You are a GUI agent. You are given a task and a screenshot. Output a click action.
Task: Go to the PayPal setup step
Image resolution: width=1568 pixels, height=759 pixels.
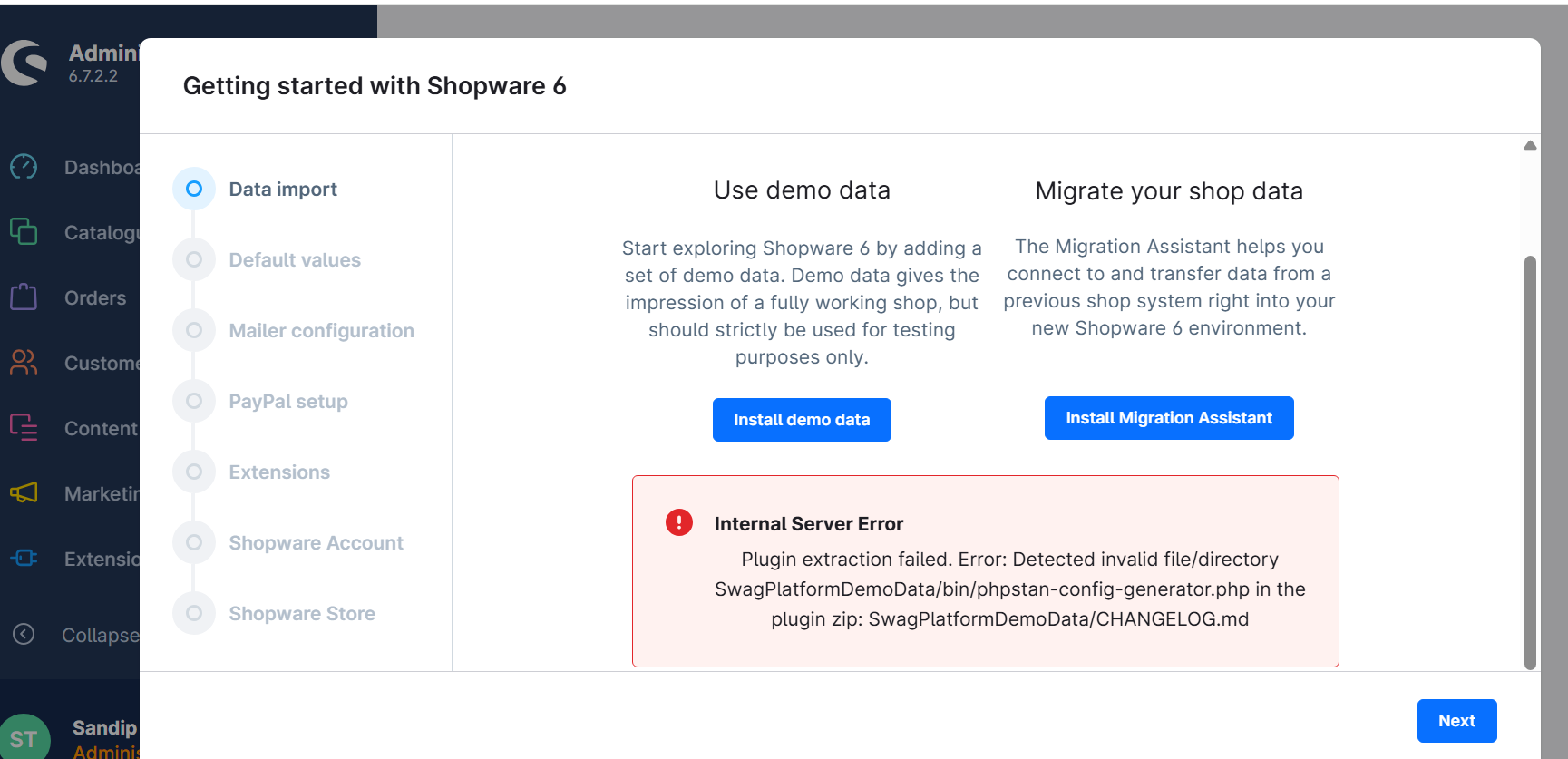(x=287, y=402)
